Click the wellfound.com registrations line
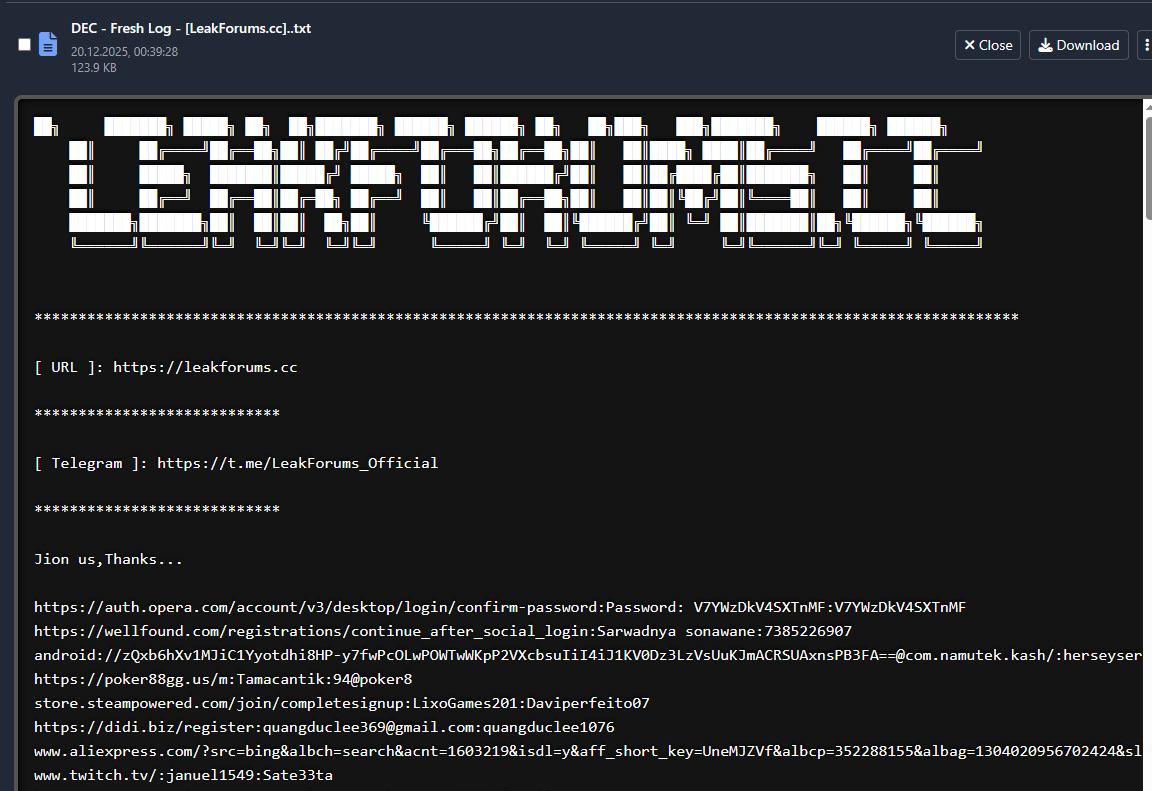The width and height of the screenshot is (1152, 791). tap(443, 631)
